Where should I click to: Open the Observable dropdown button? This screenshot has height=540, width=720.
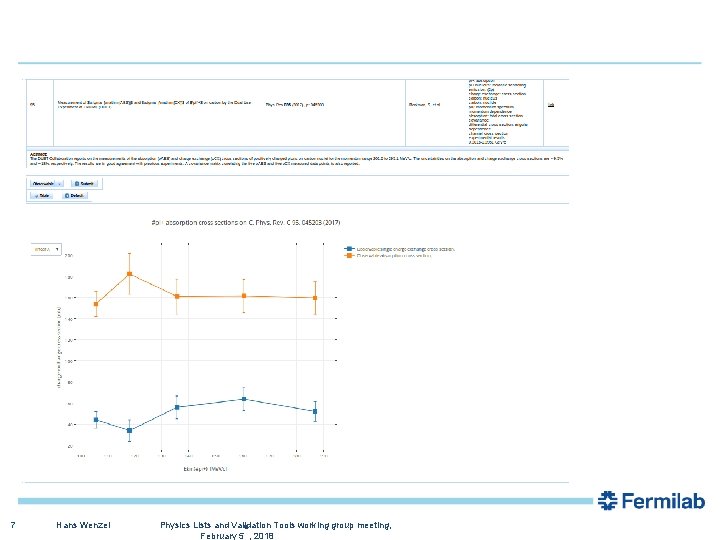(x=46, y=184)
